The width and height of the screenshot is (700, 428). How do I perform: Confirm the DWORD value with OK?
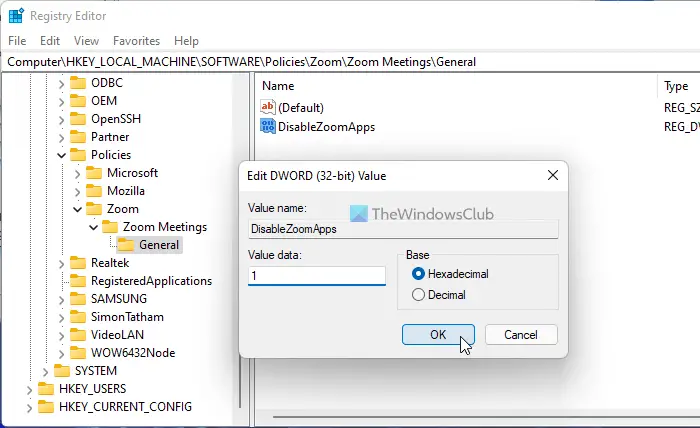[x=438, y=334]
